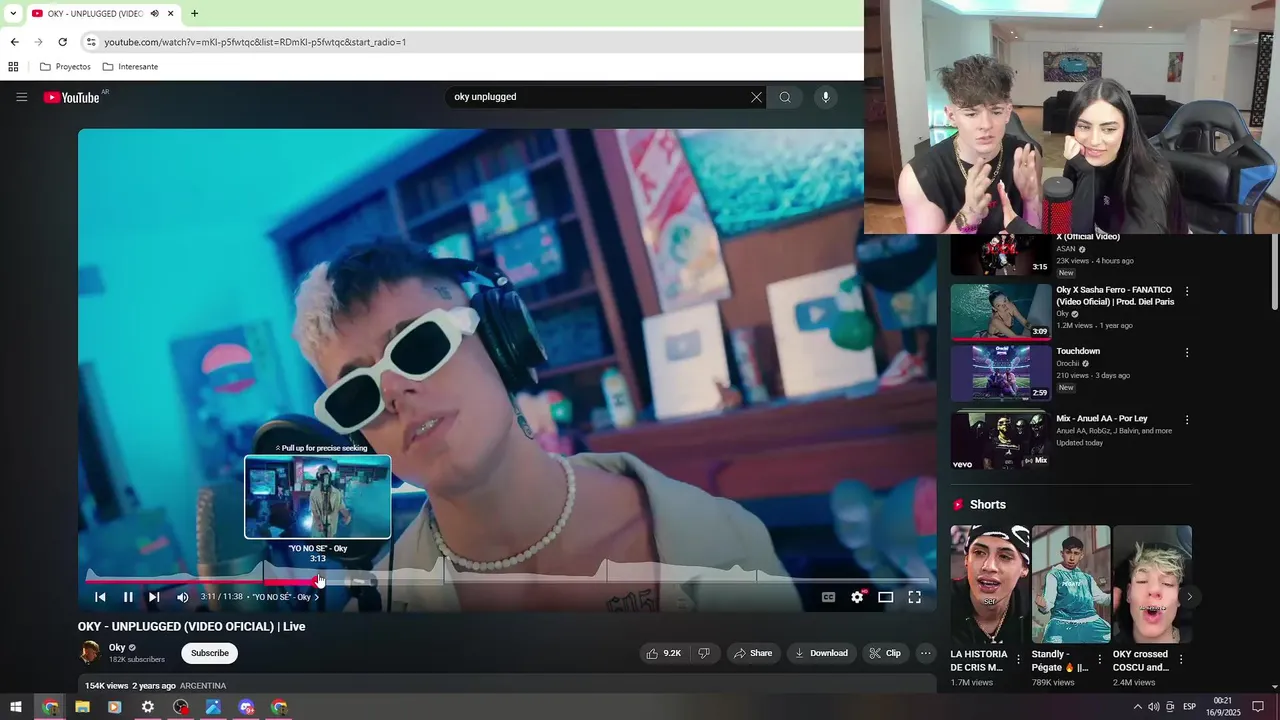This screenshot has height=720, width=1280.
Task: Select the OKY - UNPLUGGED browser tab
Action: click(95, 14)
